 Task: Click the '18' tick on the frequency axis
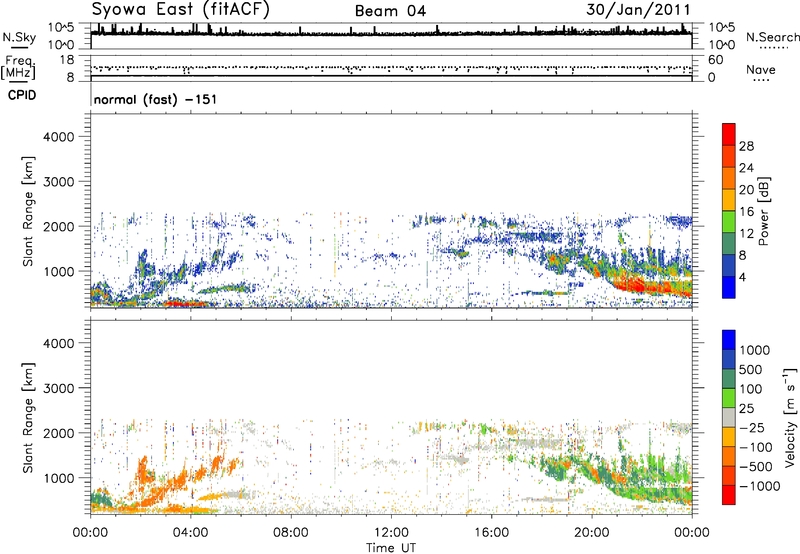pos(67,60)
